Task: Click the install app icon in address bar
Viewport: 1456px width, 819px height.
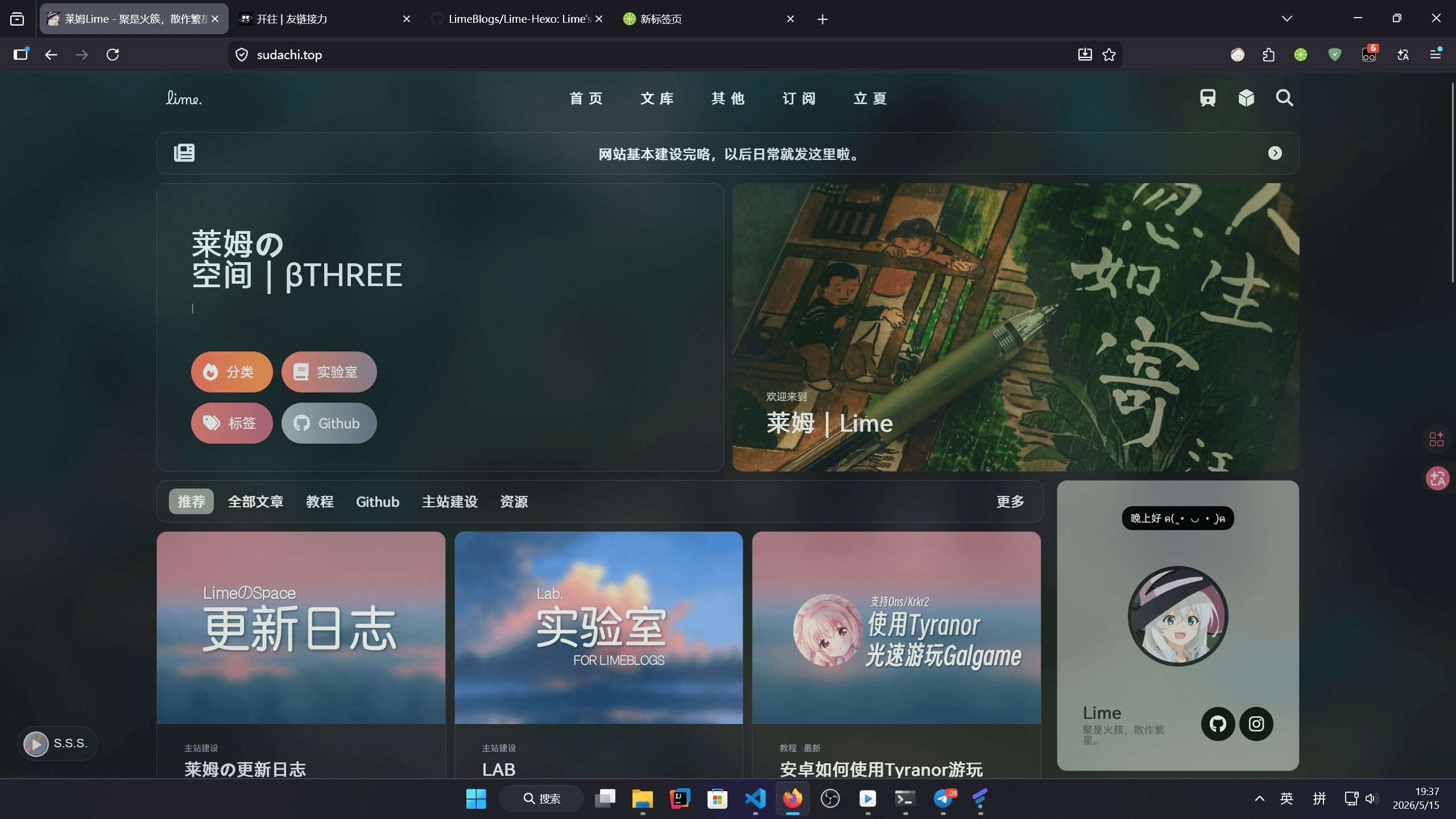Action: [1085, 55]
